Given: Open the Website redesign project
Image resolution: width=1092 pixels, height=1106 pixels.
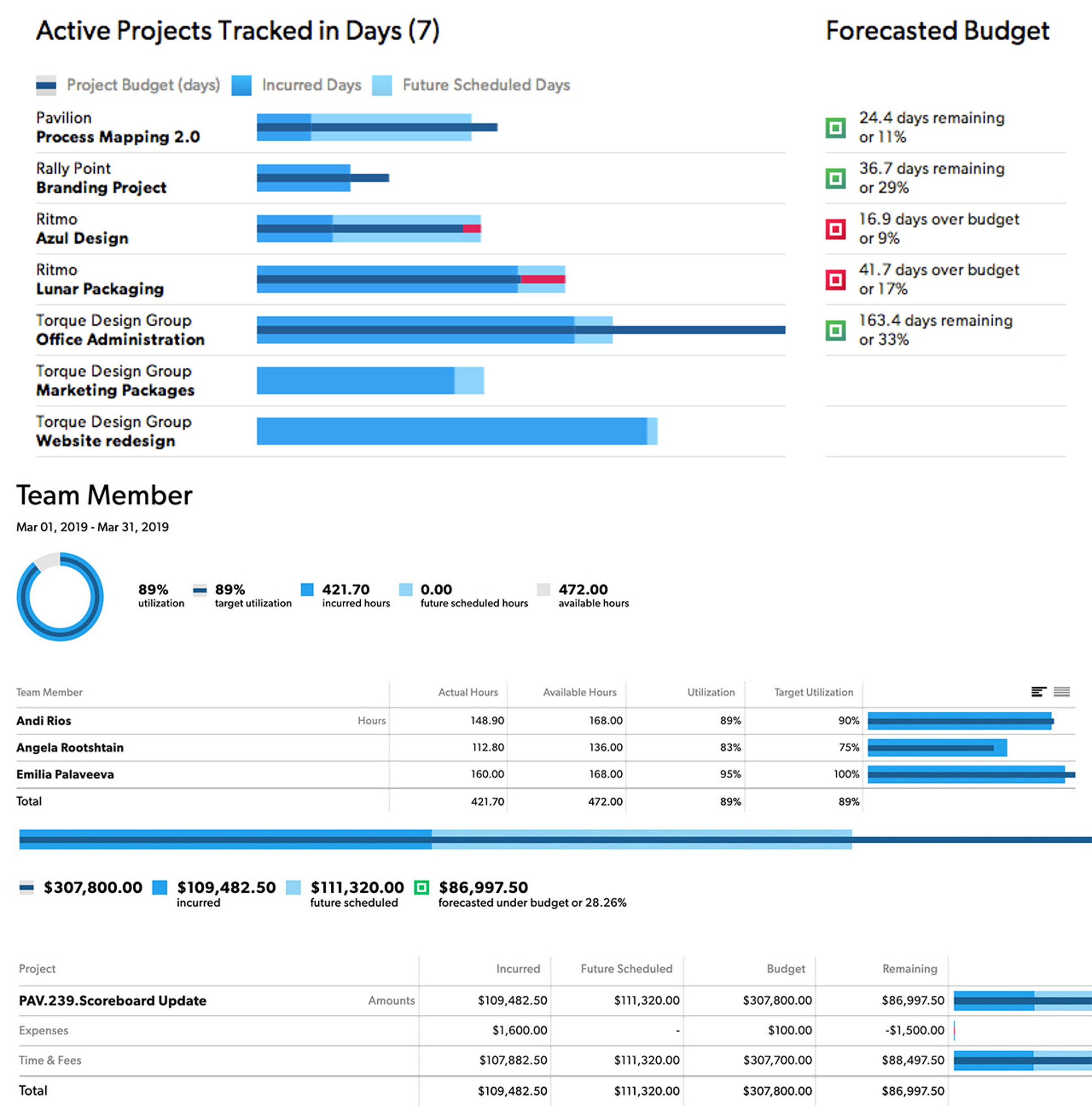Looking at the screenshot, I should click(x=105, y=441).
